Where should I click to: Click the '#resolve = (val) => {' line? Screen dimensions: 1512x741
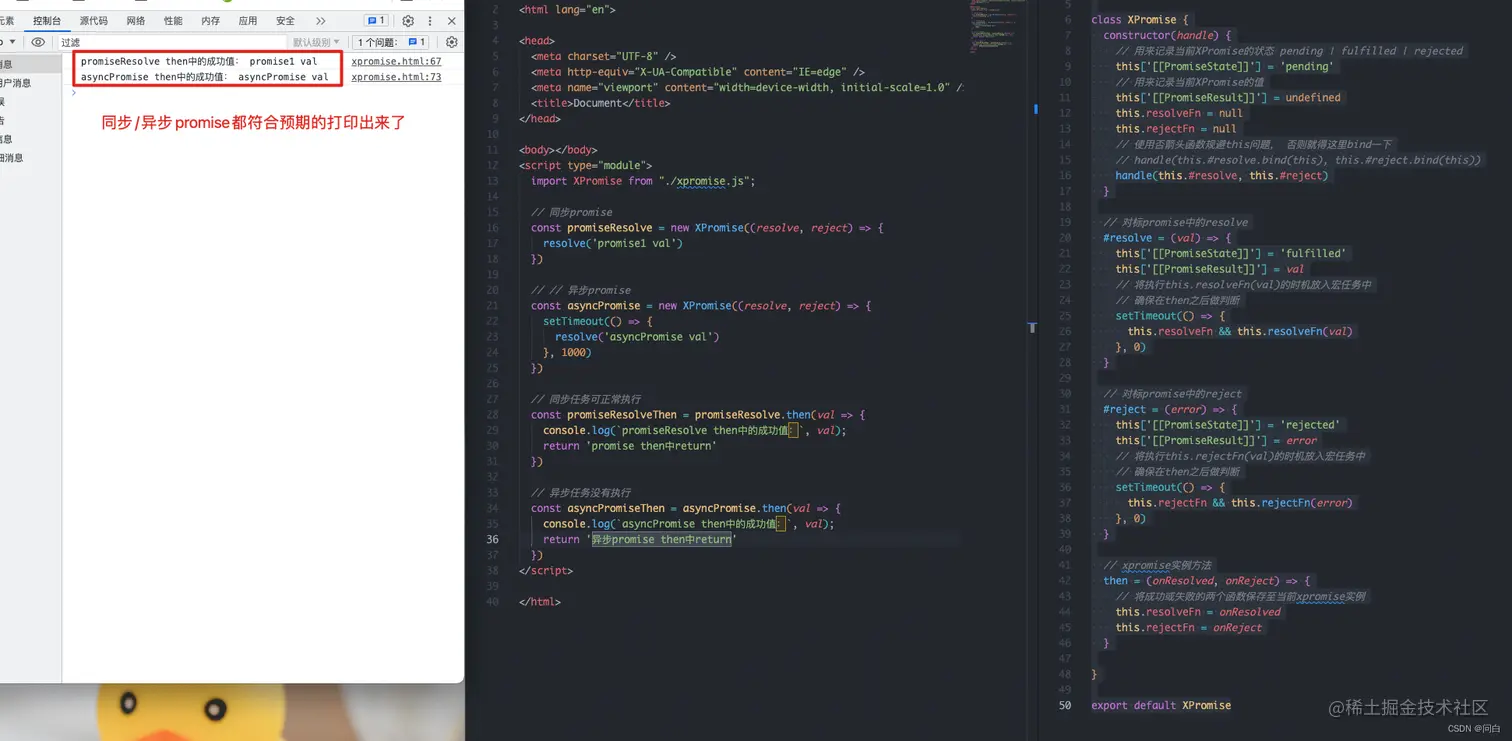pyautogui.click(x=1167, y=238)
